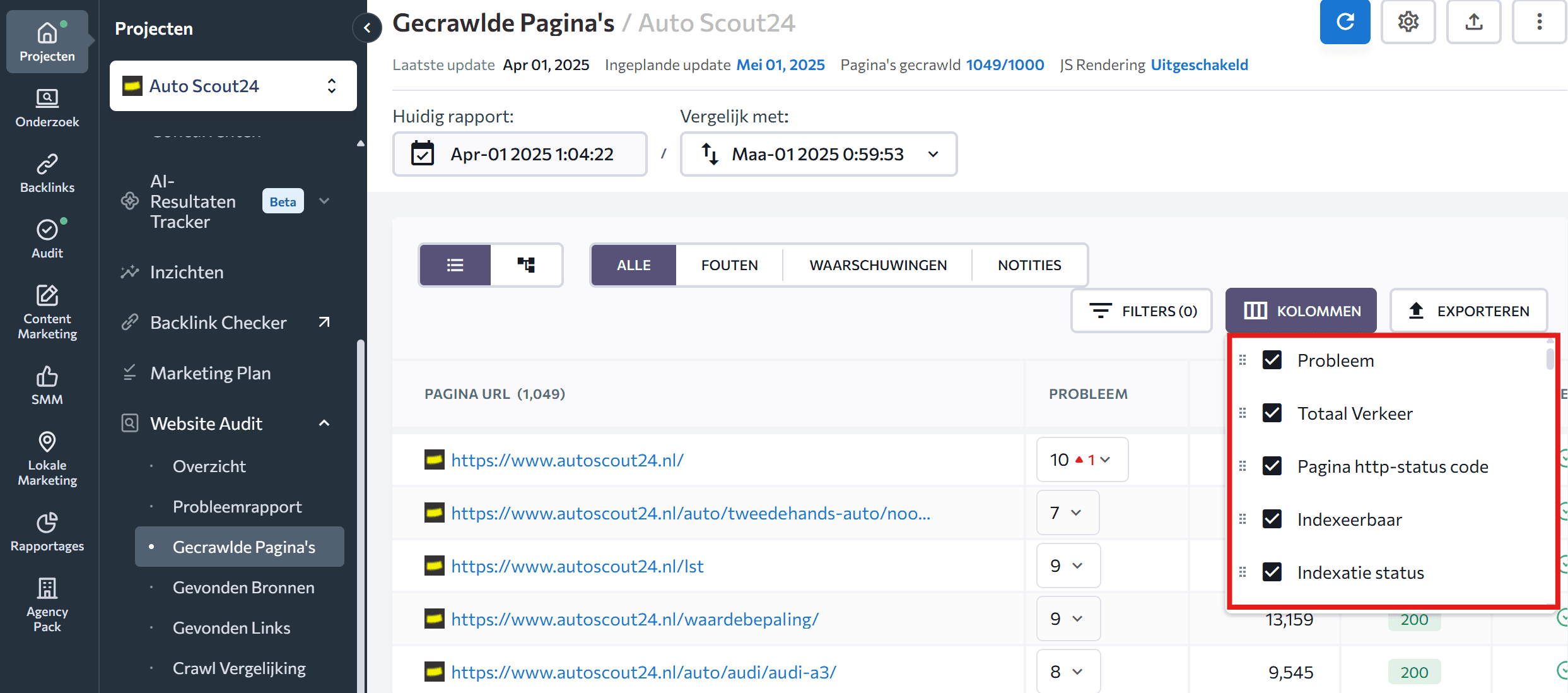Switch to the NOTITIES tab

point(1029,265)
